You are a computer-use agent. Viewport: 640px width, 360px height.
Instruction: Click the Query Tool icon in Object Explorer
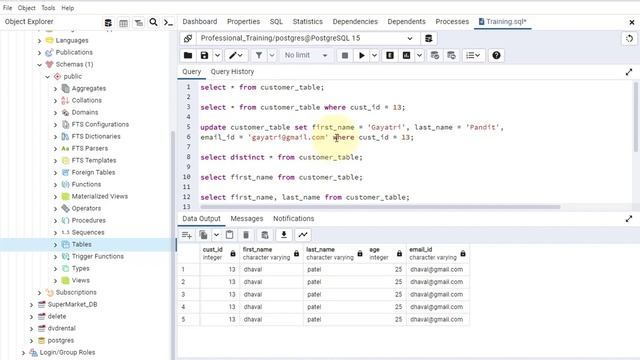108,22
